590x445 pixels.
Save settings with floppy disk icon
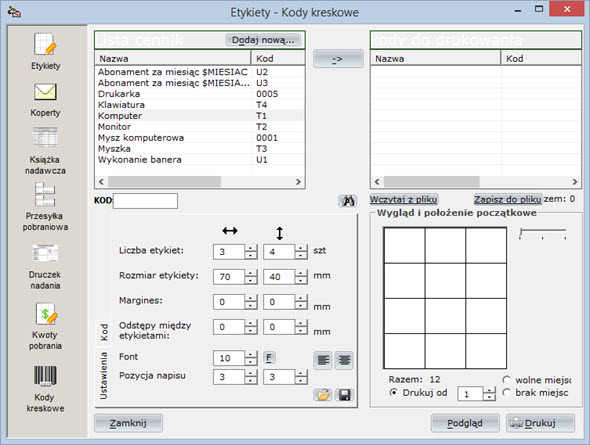click(344, 395)
